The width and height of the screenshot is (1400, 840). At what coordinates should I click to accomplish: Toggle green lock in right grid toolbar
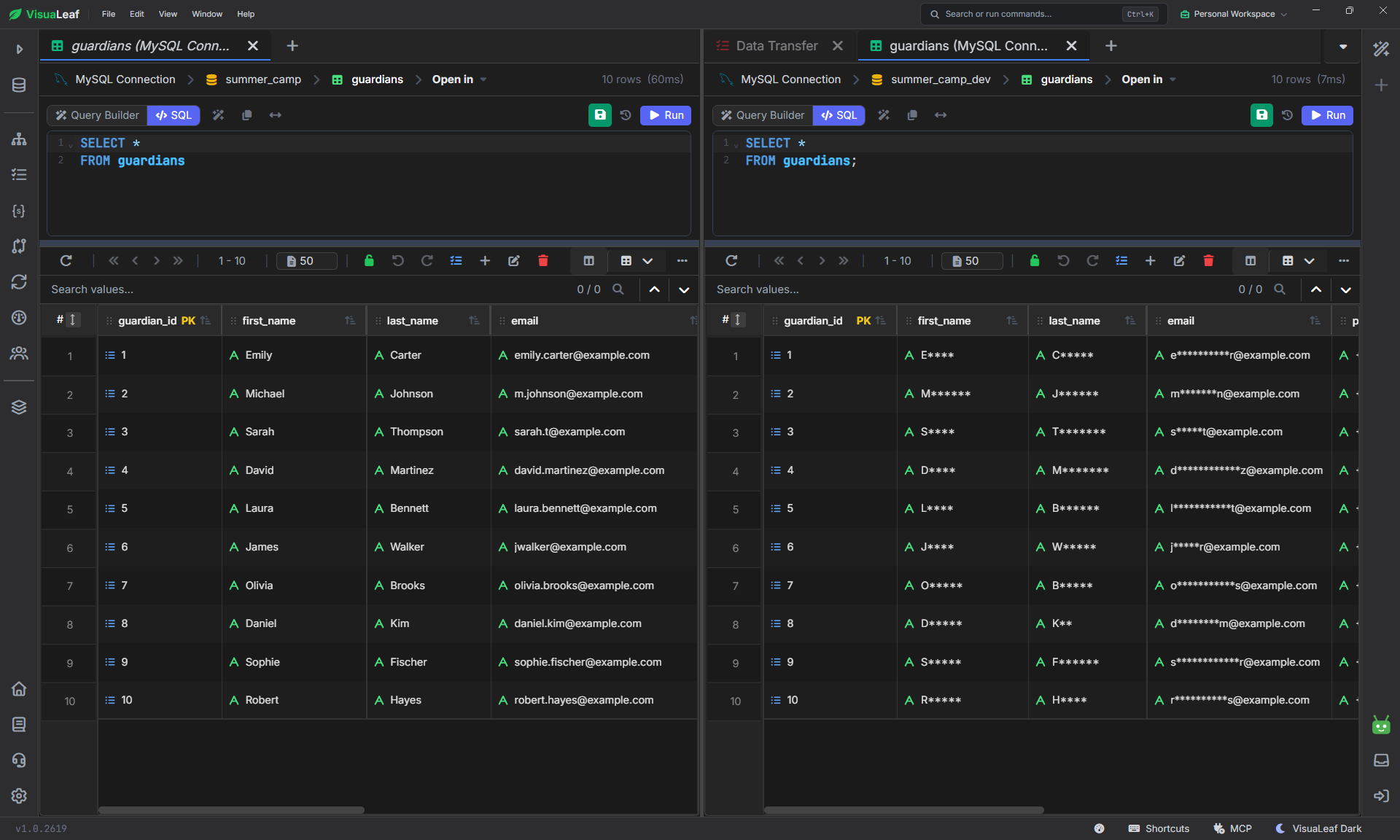point(1034,260)
